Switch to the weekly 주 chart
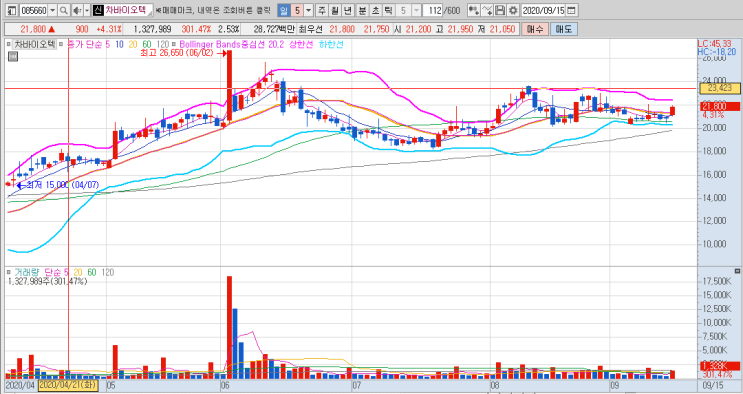 [322, 10]
